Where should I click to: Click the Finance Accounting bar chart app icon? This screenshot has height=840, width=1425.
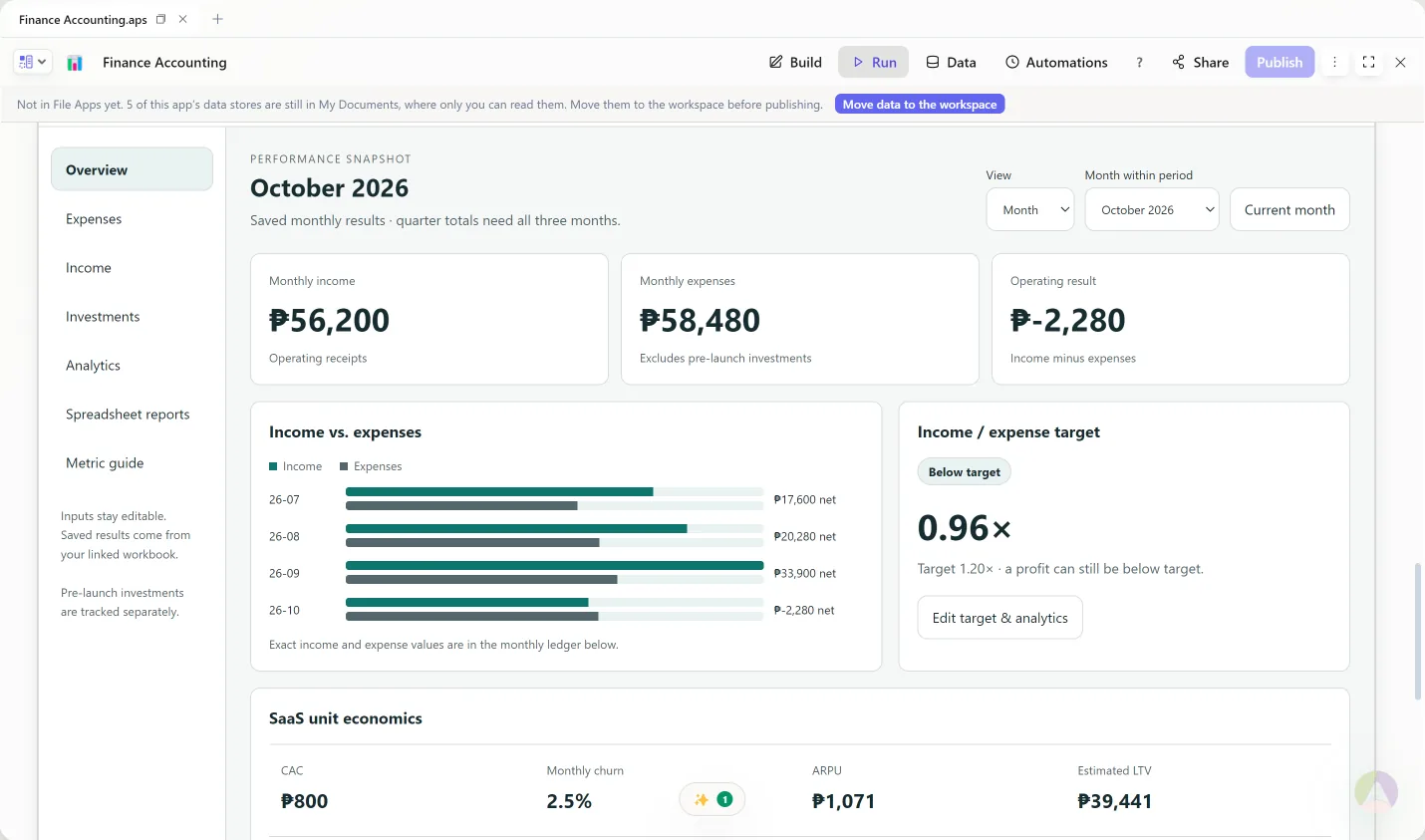(x=75, y=63)
